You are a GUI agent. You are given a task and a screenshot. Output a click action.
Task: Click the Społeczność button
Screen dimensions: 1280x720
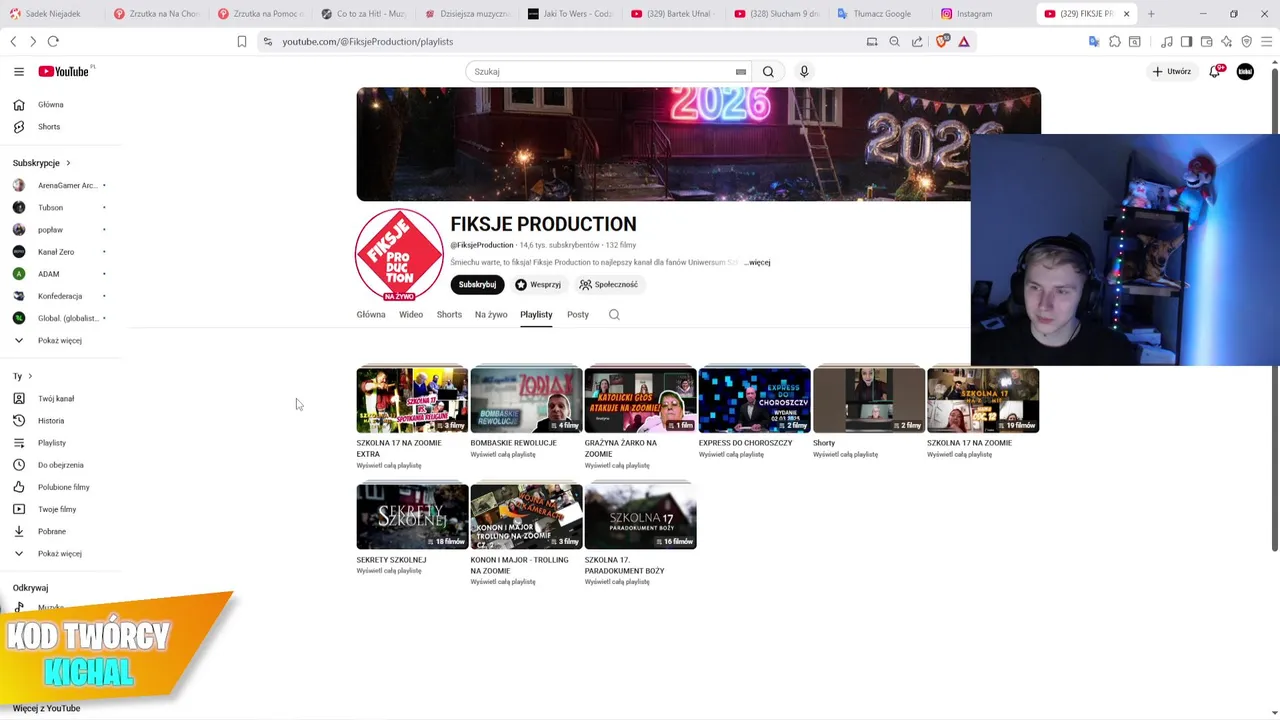coord(608,285)
